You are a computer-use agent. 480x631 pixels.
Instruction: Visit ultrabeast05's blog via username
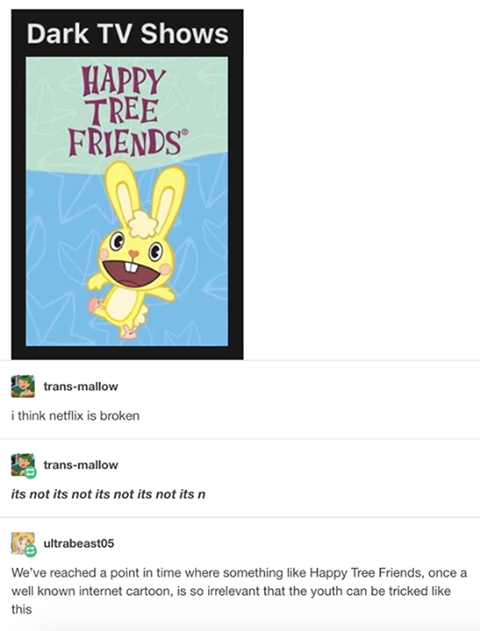[79, 543]
